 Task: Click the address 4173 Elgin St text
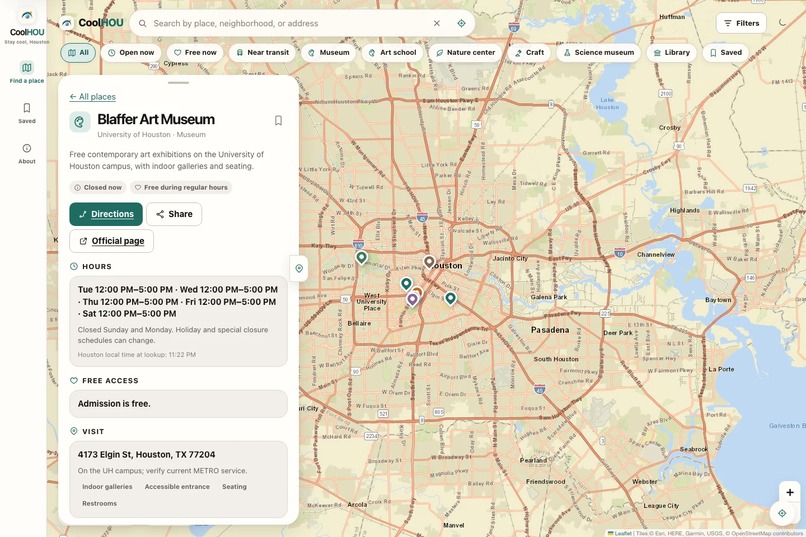[146, 454]
